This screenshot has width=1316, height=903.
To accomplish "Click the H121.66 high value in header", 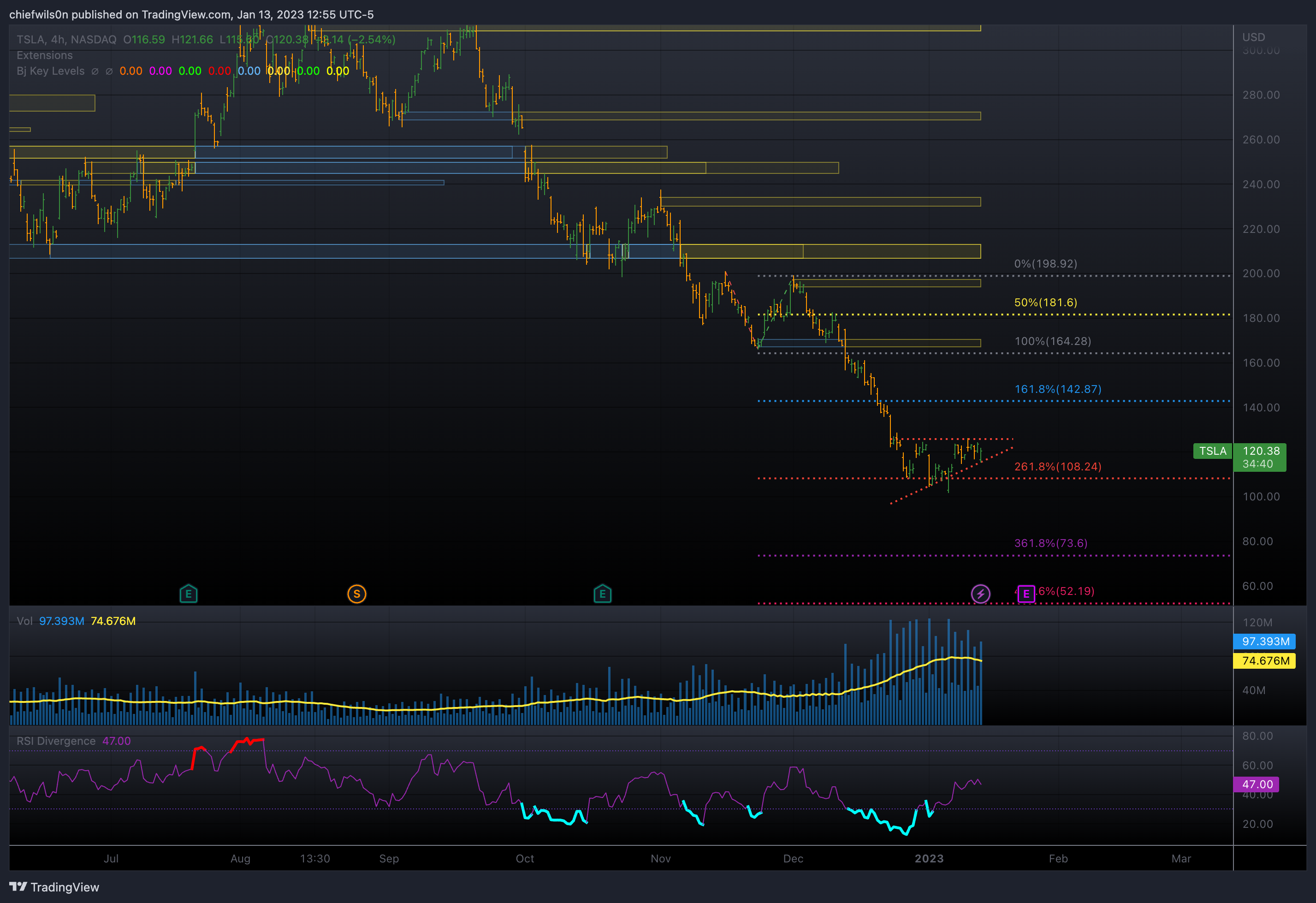I will tap(192, 40).
